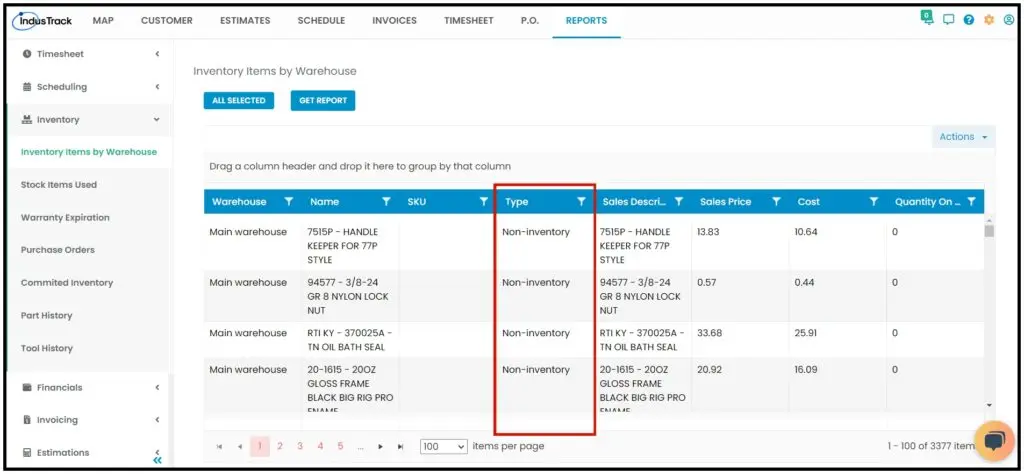Go to next page of results
Viewport: 1024px width, 474px height.
tap(380, 447)
